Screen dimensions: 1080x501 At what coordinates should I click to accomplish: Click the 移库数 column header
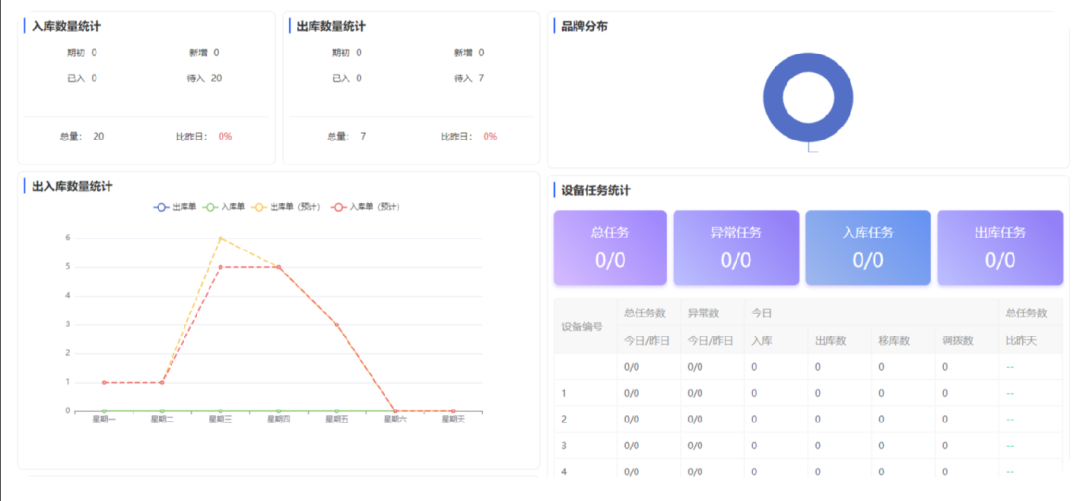[x=894, y=341]
